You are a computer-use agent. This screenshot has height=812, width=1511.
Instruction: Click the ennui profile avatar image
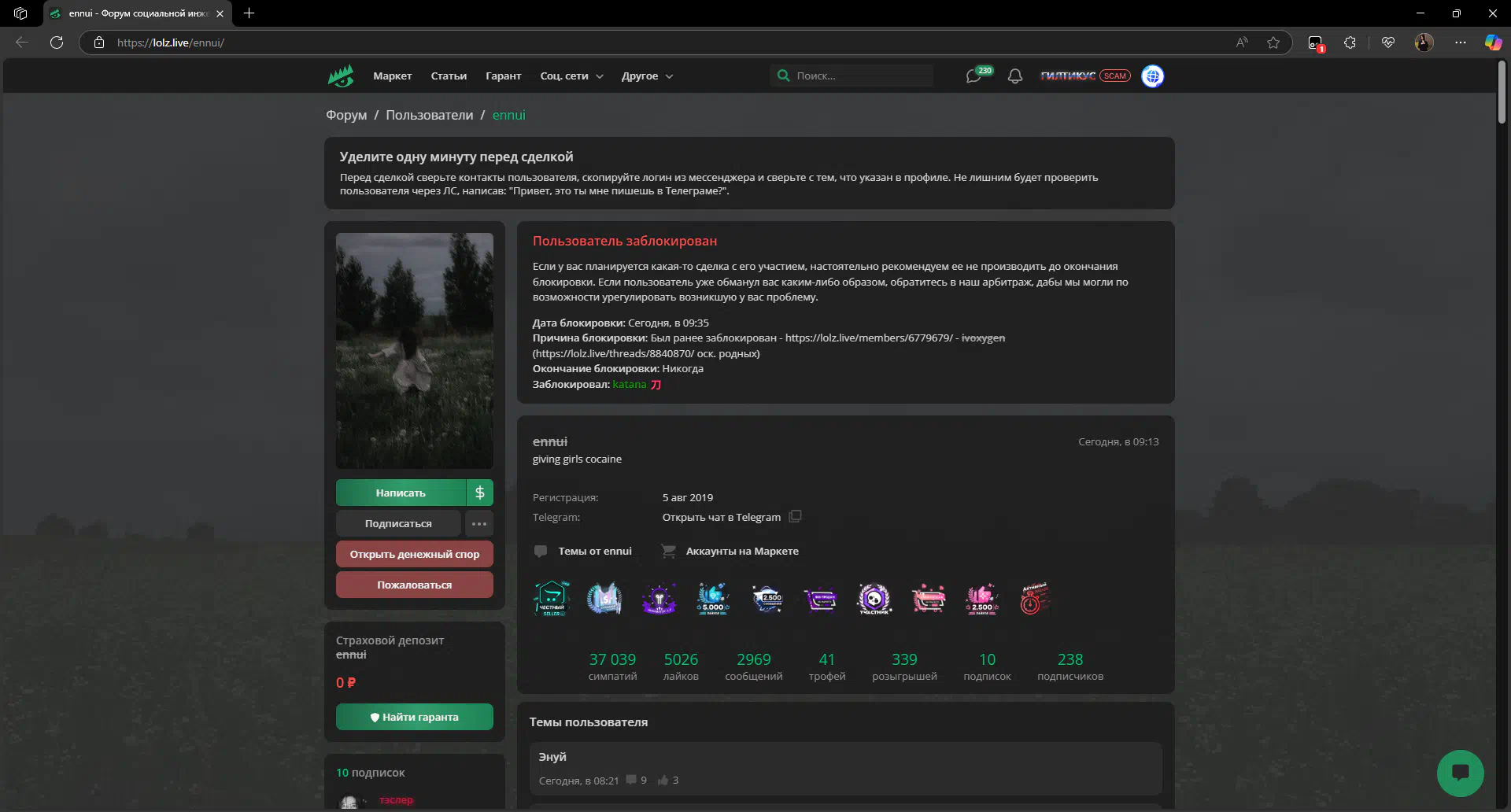(415, 351)
